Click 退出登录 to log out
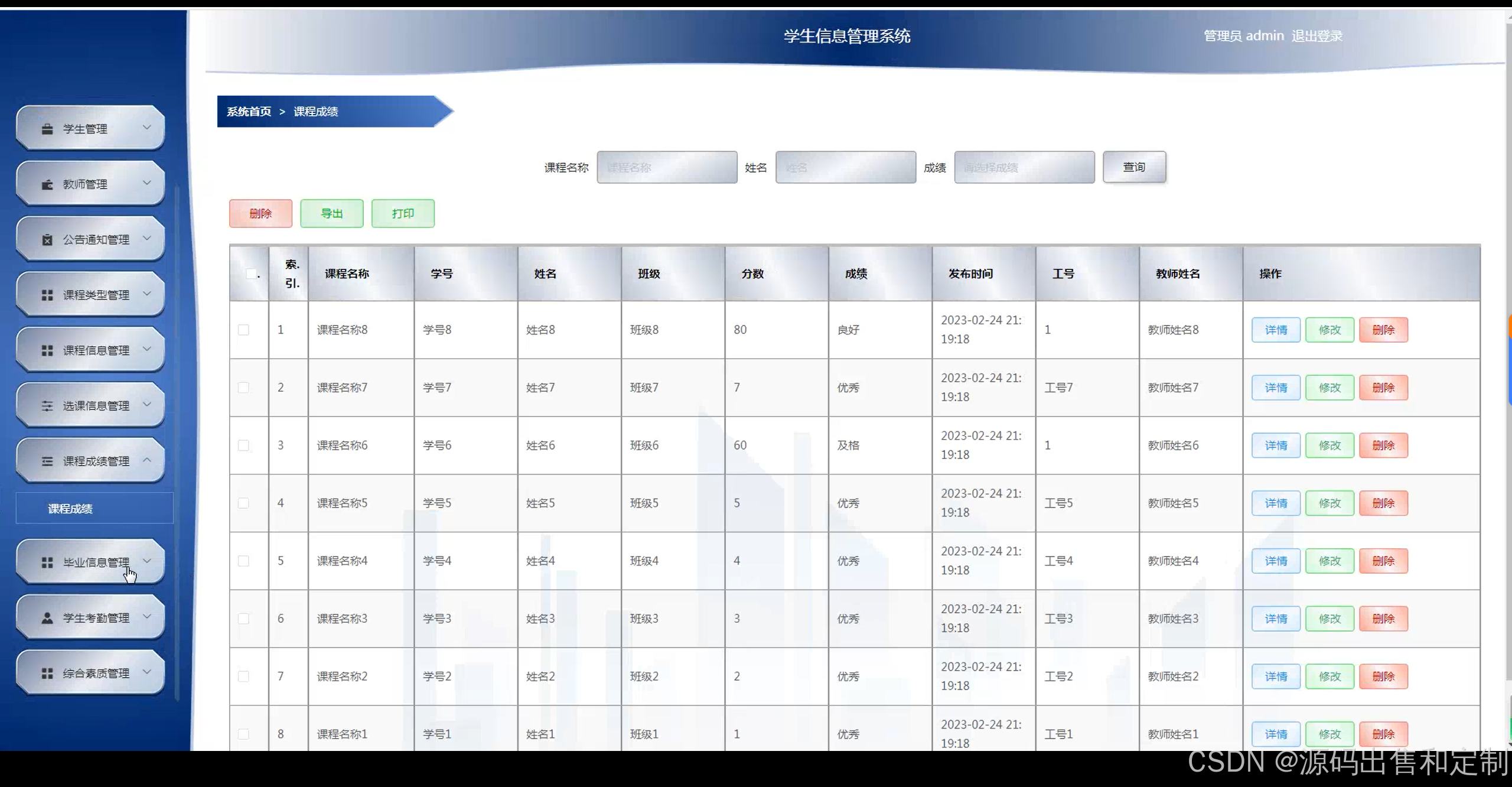This screenshot has height=787, width=1512. (1317, 36)
